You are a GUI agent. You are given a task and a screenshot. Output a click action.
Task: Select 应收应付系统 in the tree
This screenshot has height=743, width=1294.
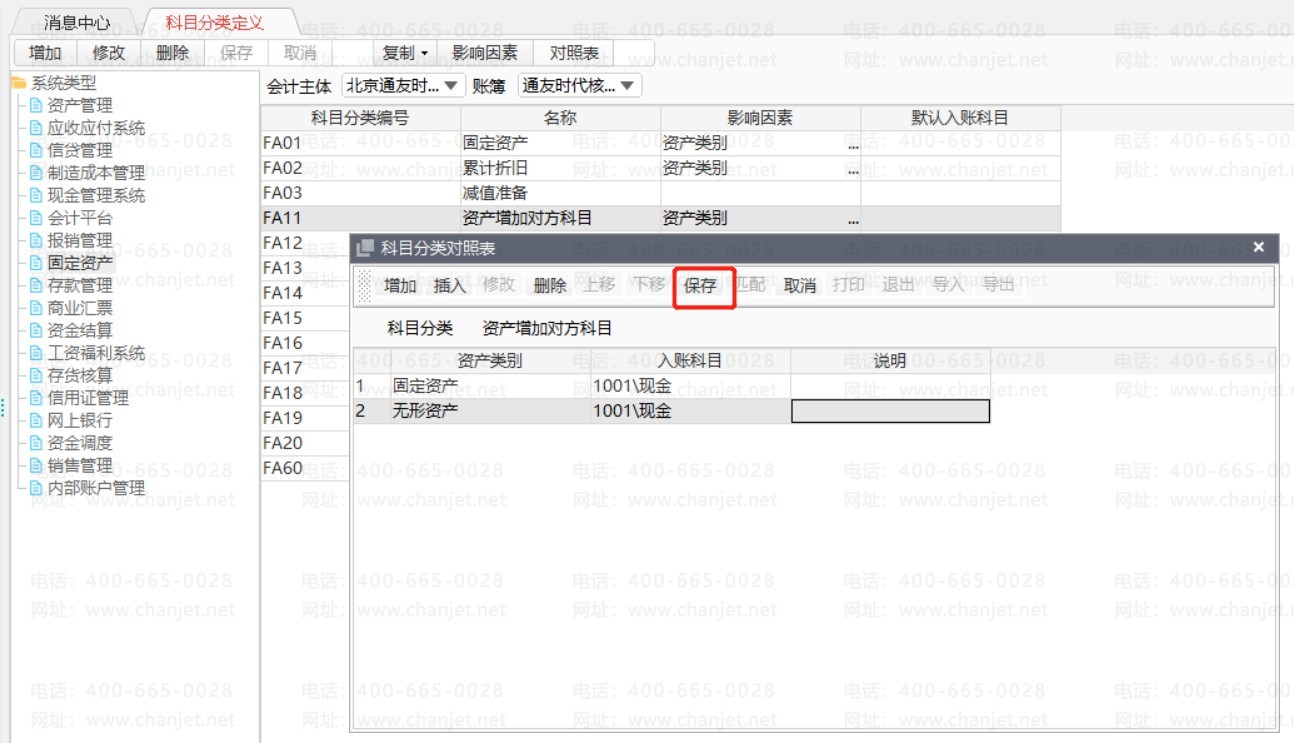coord(96,128)
